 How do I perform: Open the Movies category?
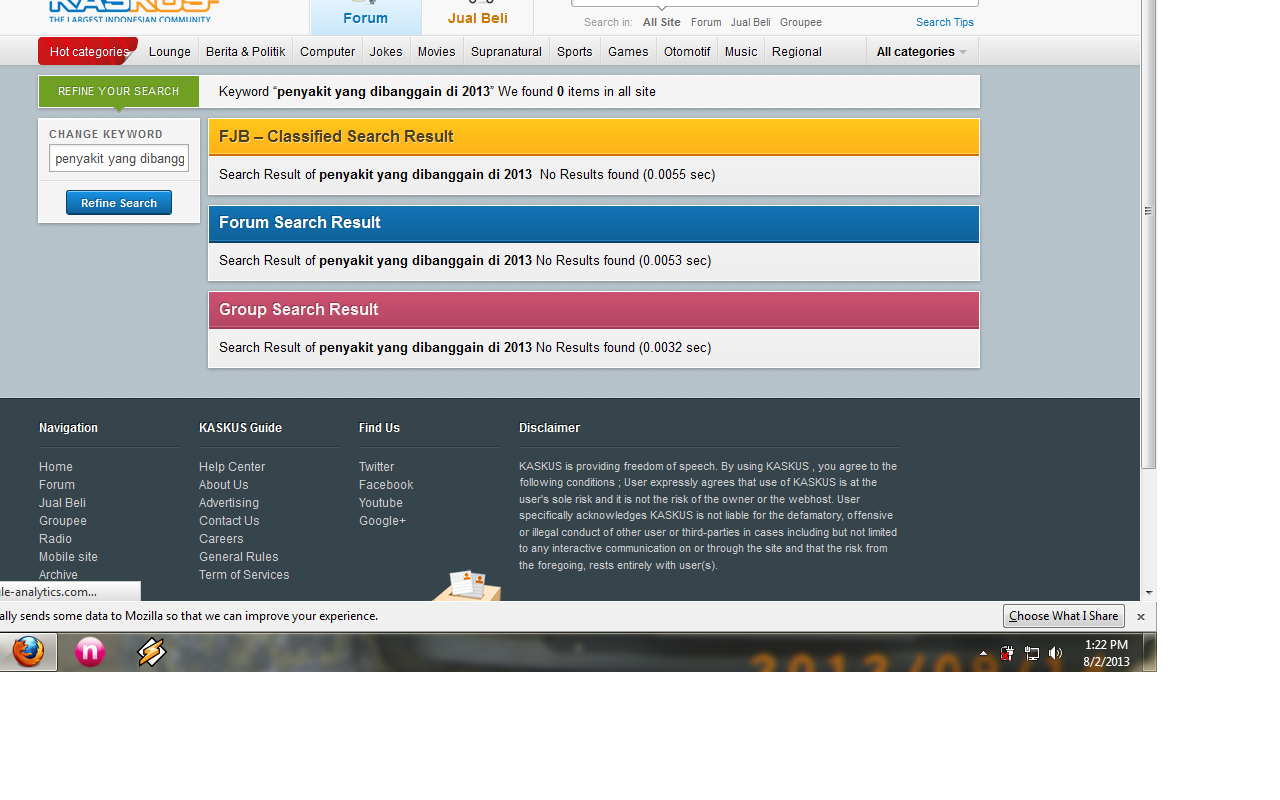coord(436,52)
